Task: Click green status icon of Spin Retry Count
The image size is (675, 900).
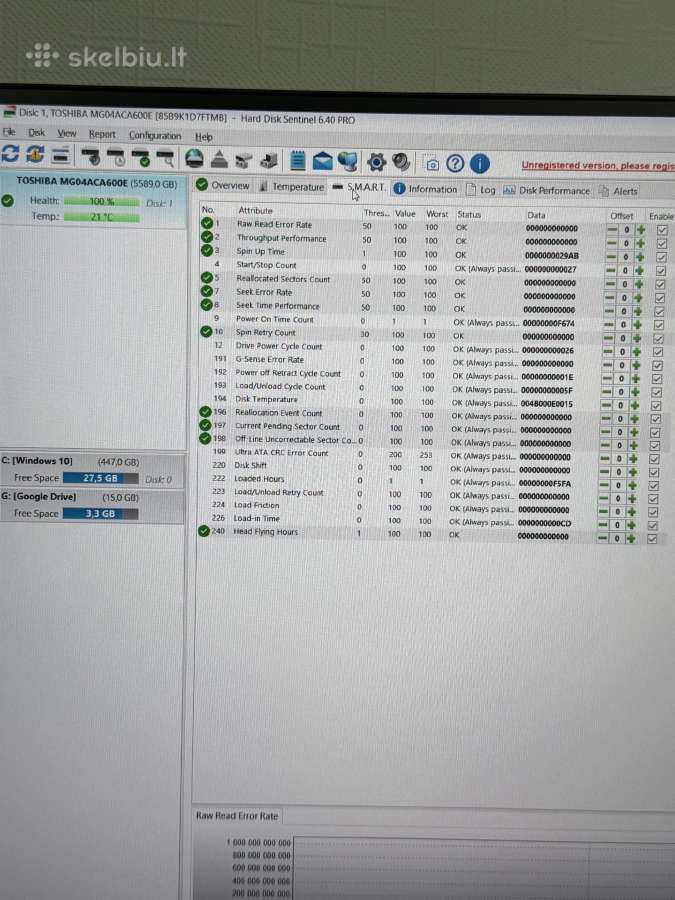Action: [205, 331]
